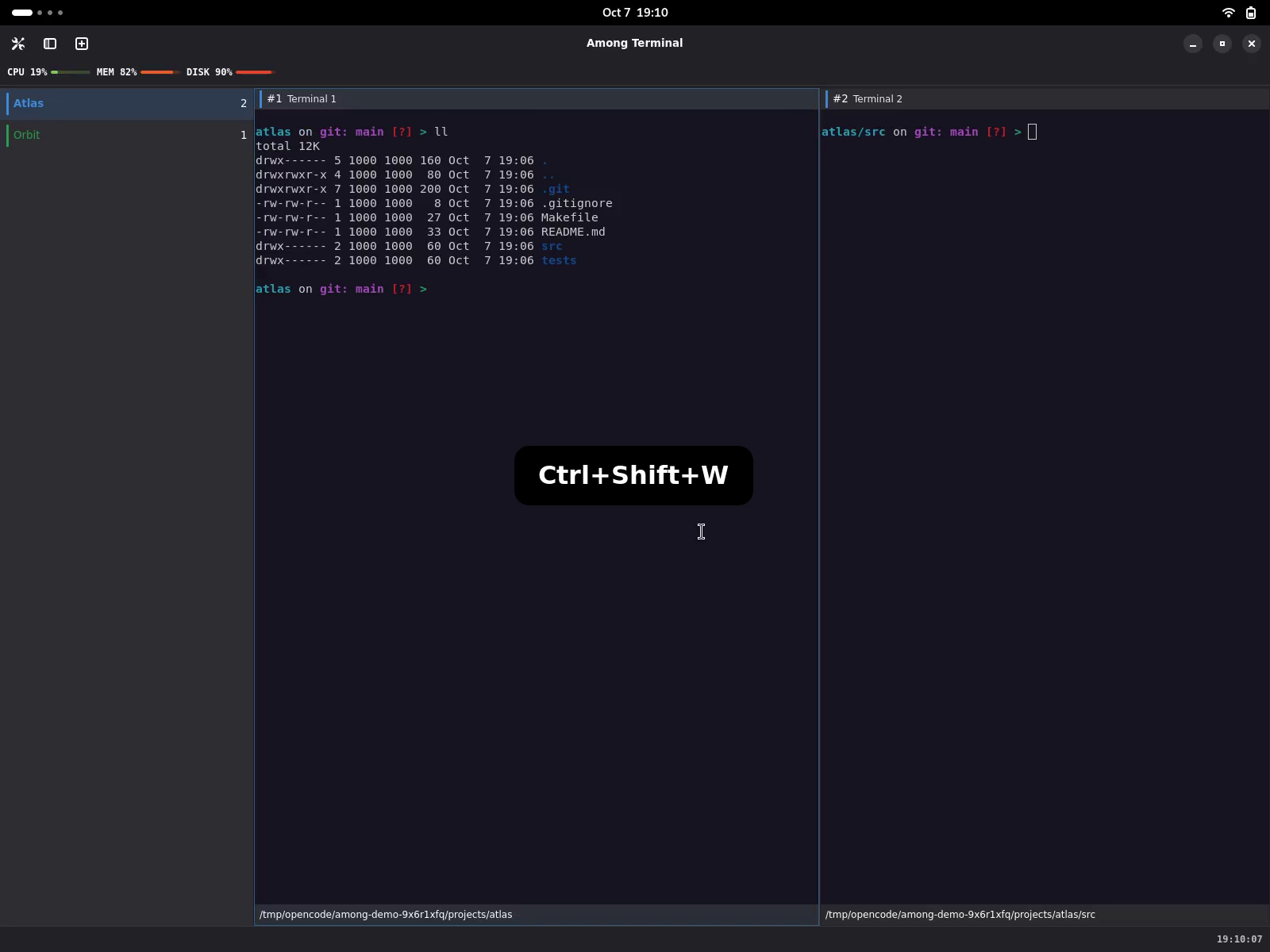Click the CPU usage bar
This screenshot has width=1270, height=952.
coord(71,72)
